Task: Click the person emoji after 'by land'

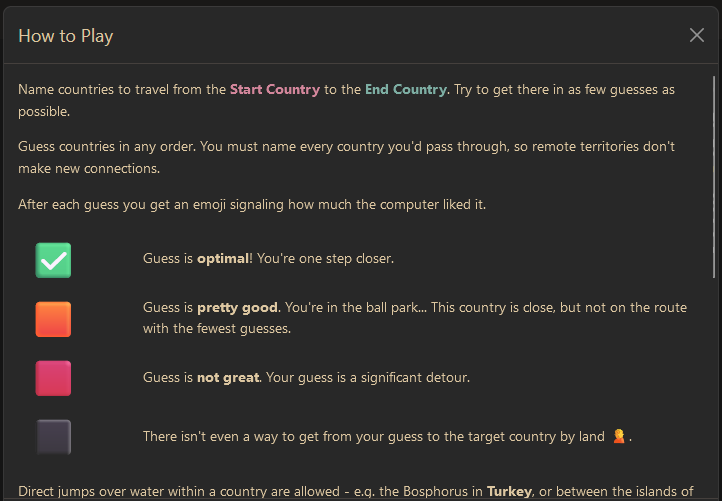Action: click(619, 436)
